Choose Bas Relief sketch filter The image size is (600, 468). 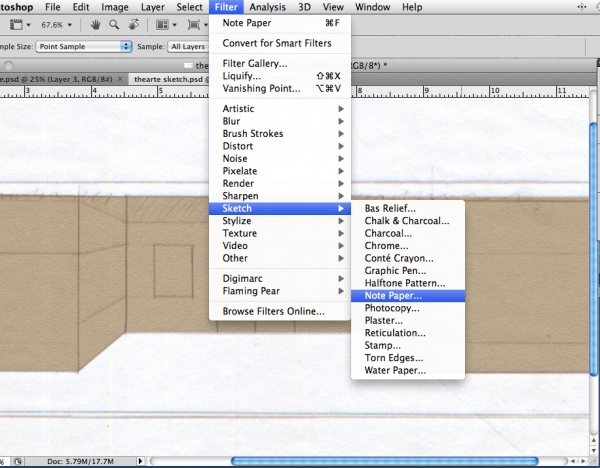(408, 209)
